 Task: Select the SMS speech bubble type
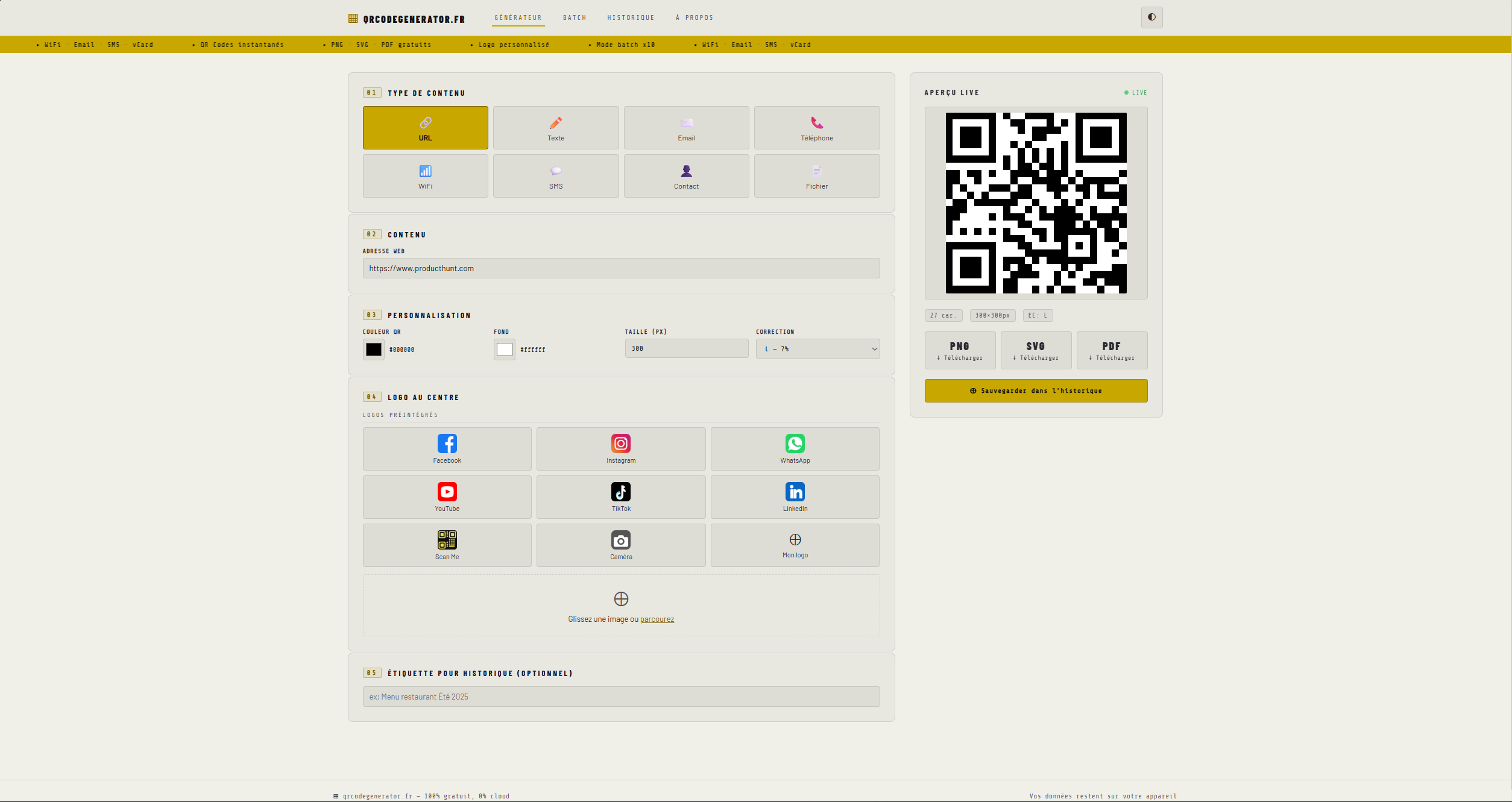coord(556,176)
